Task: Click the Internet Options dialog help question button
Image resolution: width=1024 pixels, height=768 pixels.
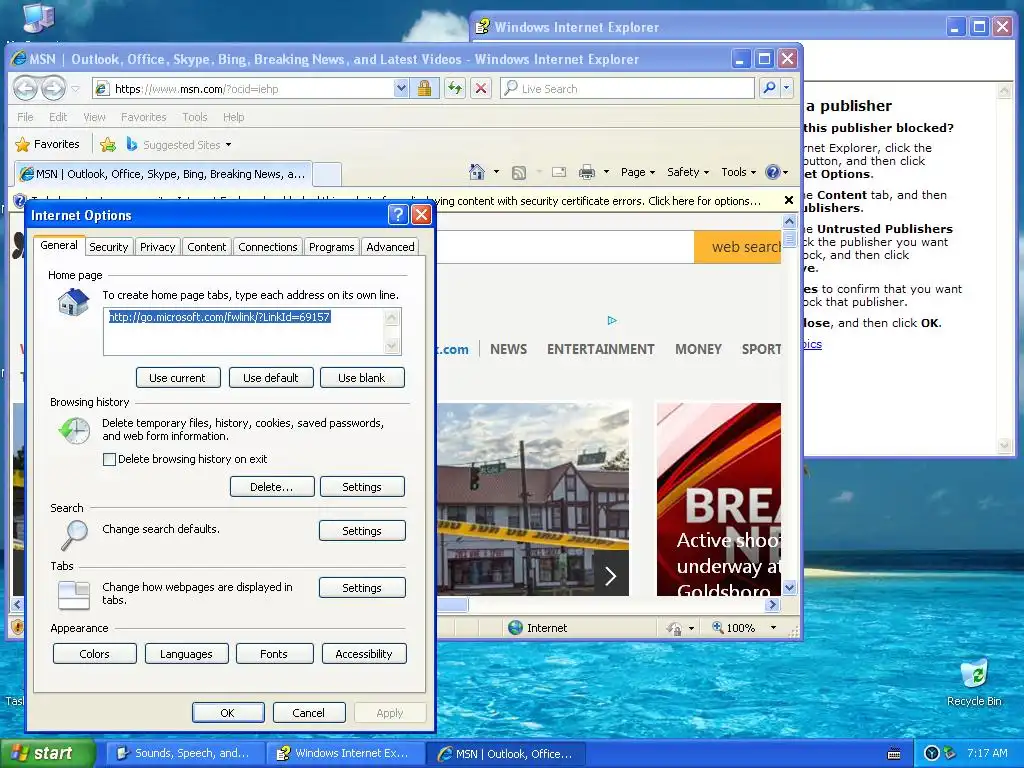Action: (x=398, y=215)
